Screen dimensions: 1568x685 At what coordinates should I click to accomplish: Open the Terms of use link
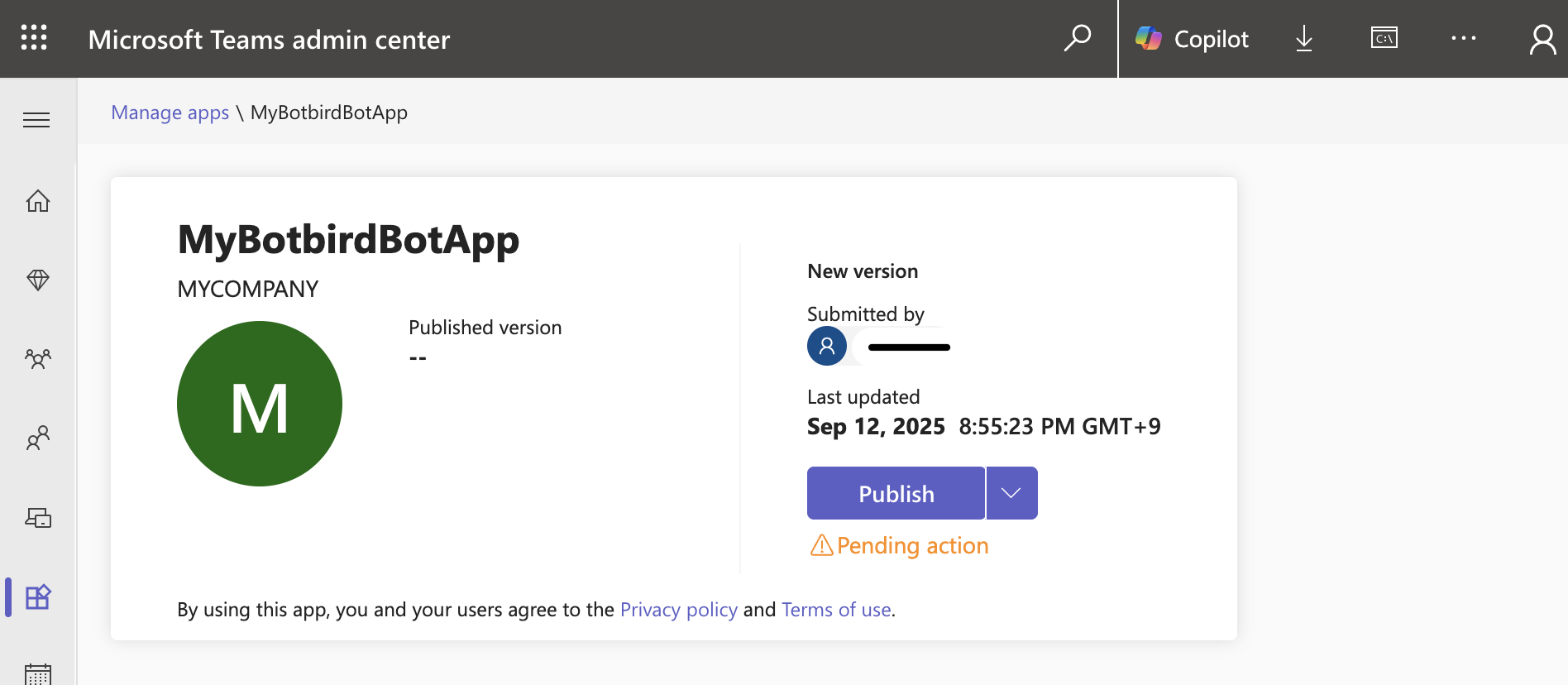(836, 610)
